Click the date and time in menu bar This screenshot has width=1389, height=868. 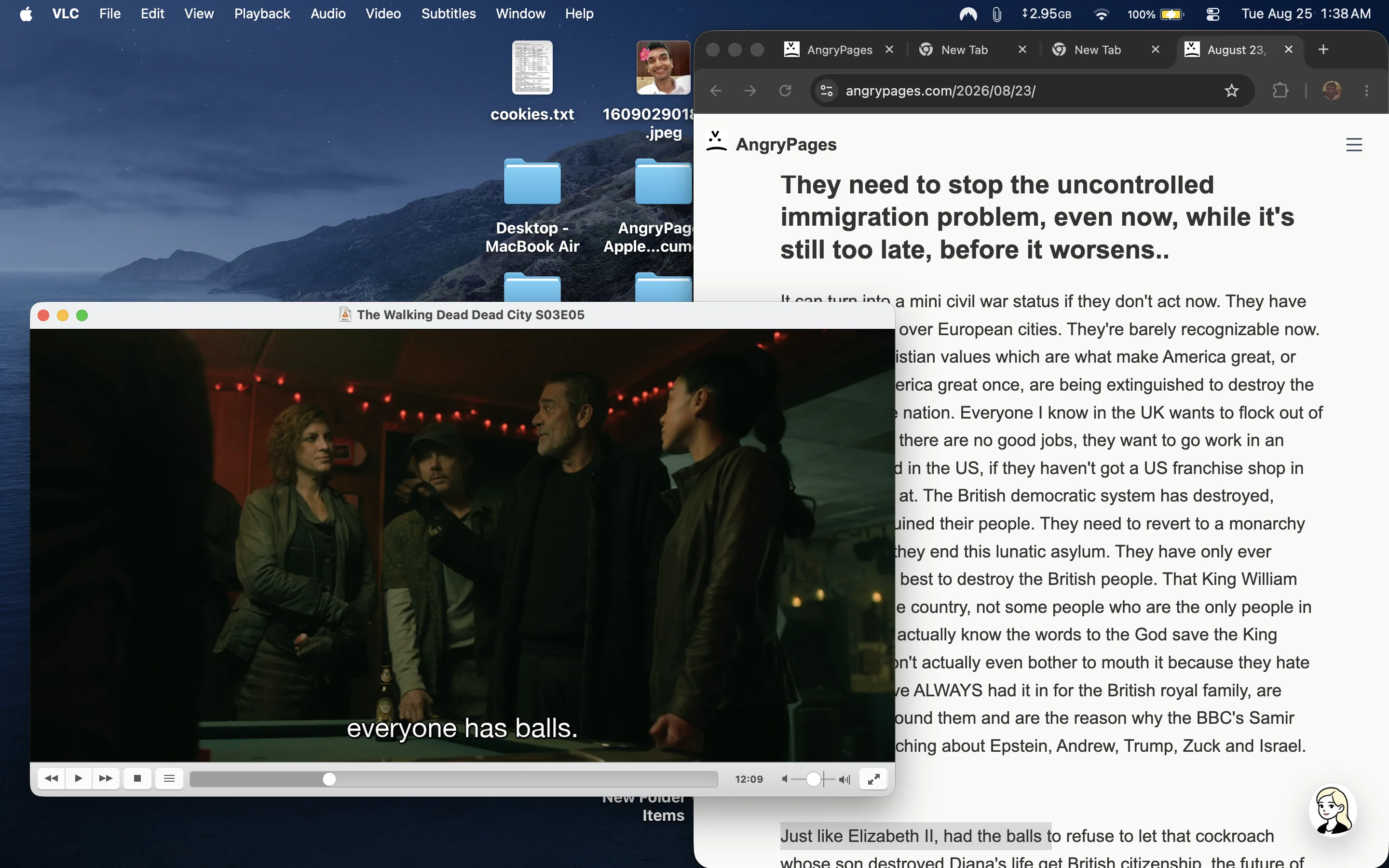[1306, 14]
